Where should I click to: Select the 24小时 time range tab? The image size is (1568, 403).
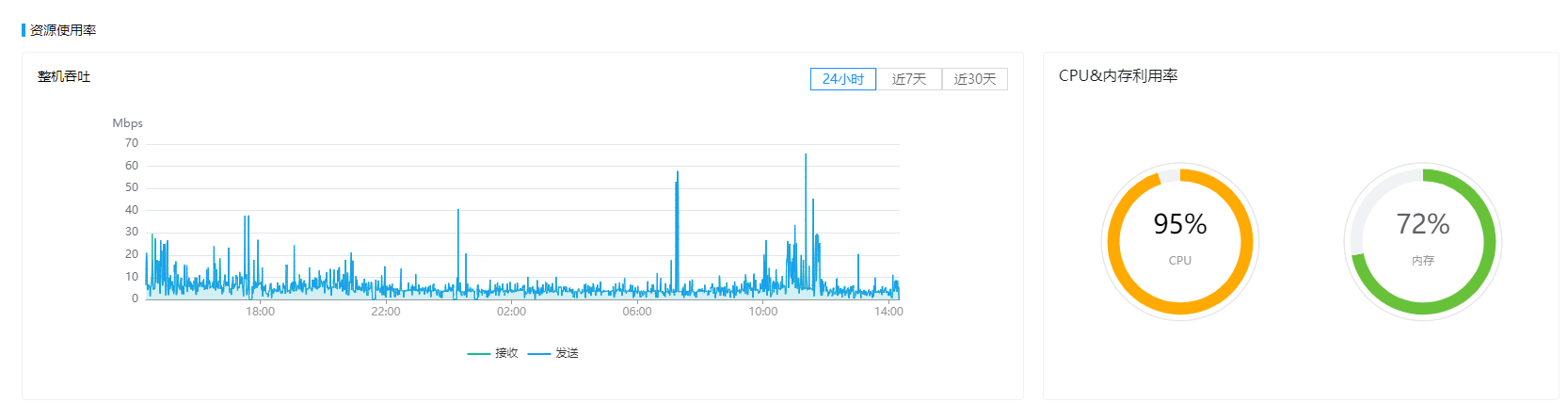pos(842,79)
